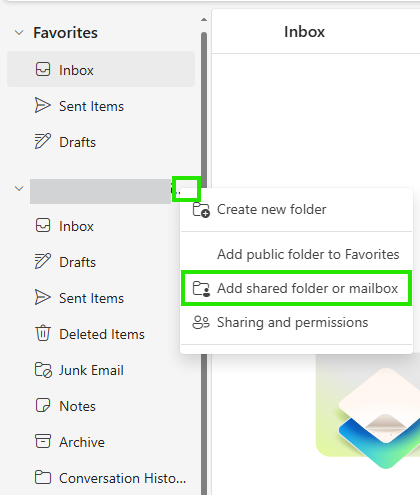Viewport: 420px width, 495px height.
Task: Click the Favorites heading text
Action: pyautogui.click(x=65, y=33)
